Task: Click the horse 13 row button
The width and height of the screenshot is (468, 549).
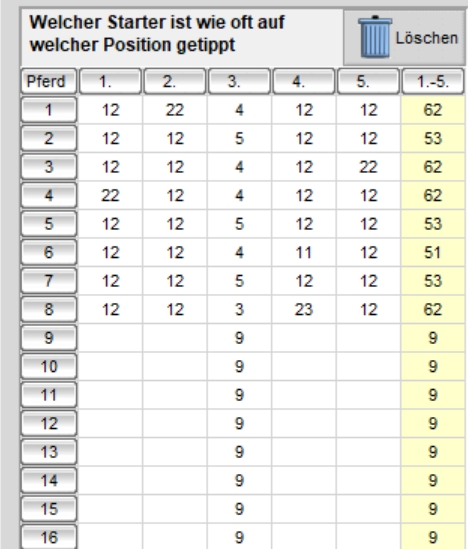Action: (x=49, y=452)
